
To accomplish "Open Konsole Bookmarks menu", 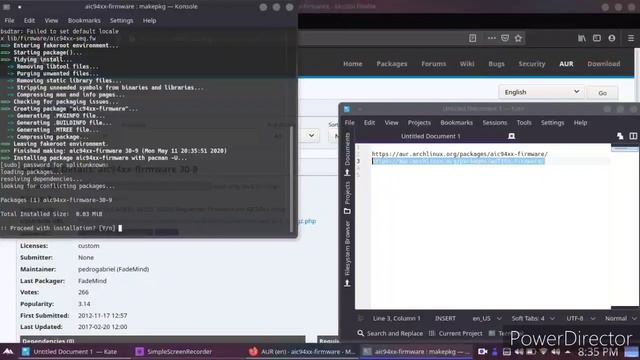I will pyautogui.click(x=84, y=20).
